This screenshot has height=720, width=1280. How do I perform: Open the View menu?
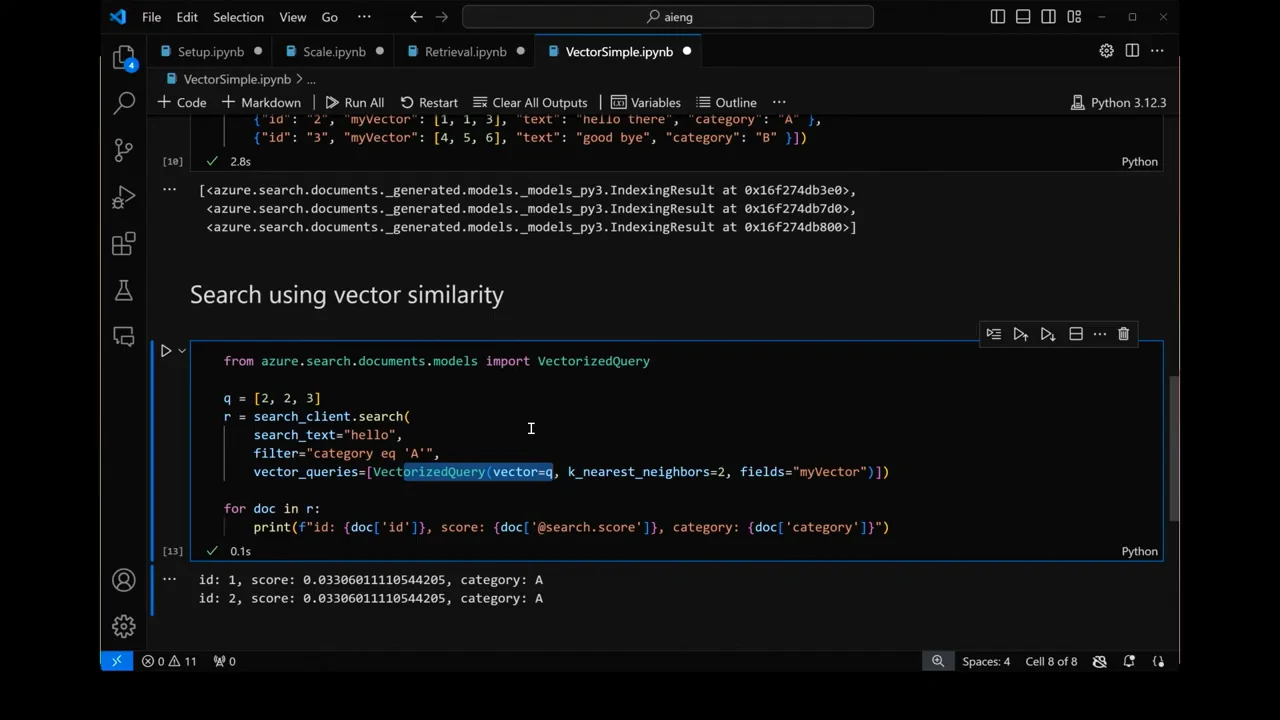[293, 17]
